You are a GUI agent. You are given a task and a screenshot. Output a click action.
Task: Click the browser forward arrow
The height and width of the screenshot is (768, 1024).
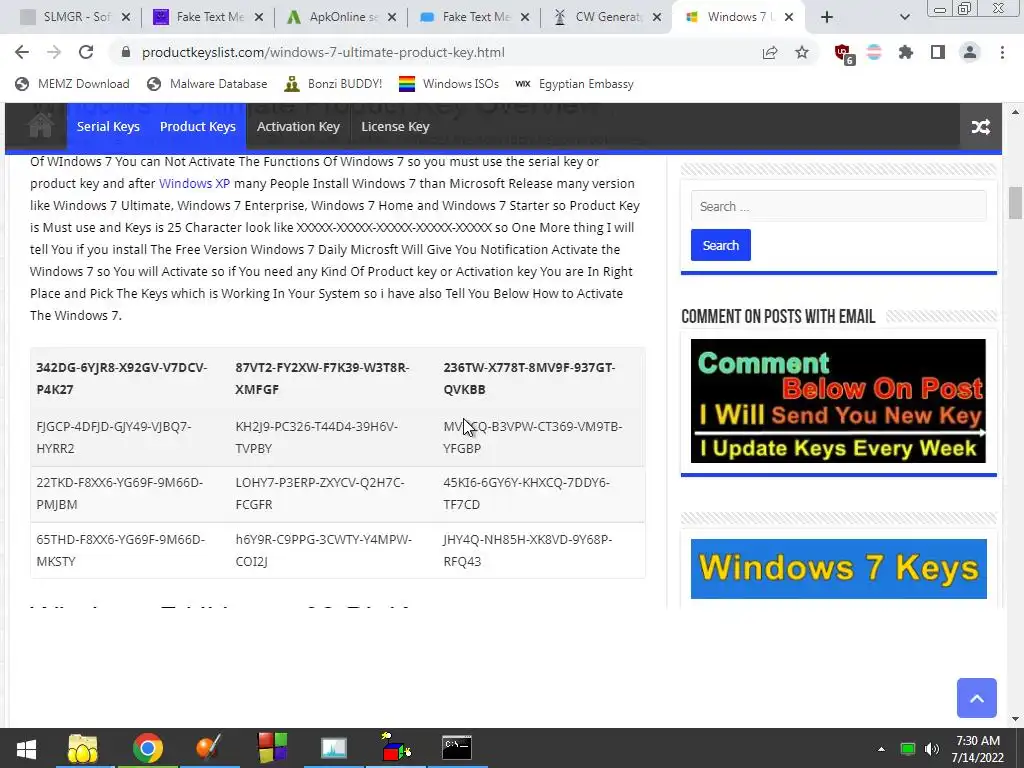pyautogui.click(x=54, y=52)
